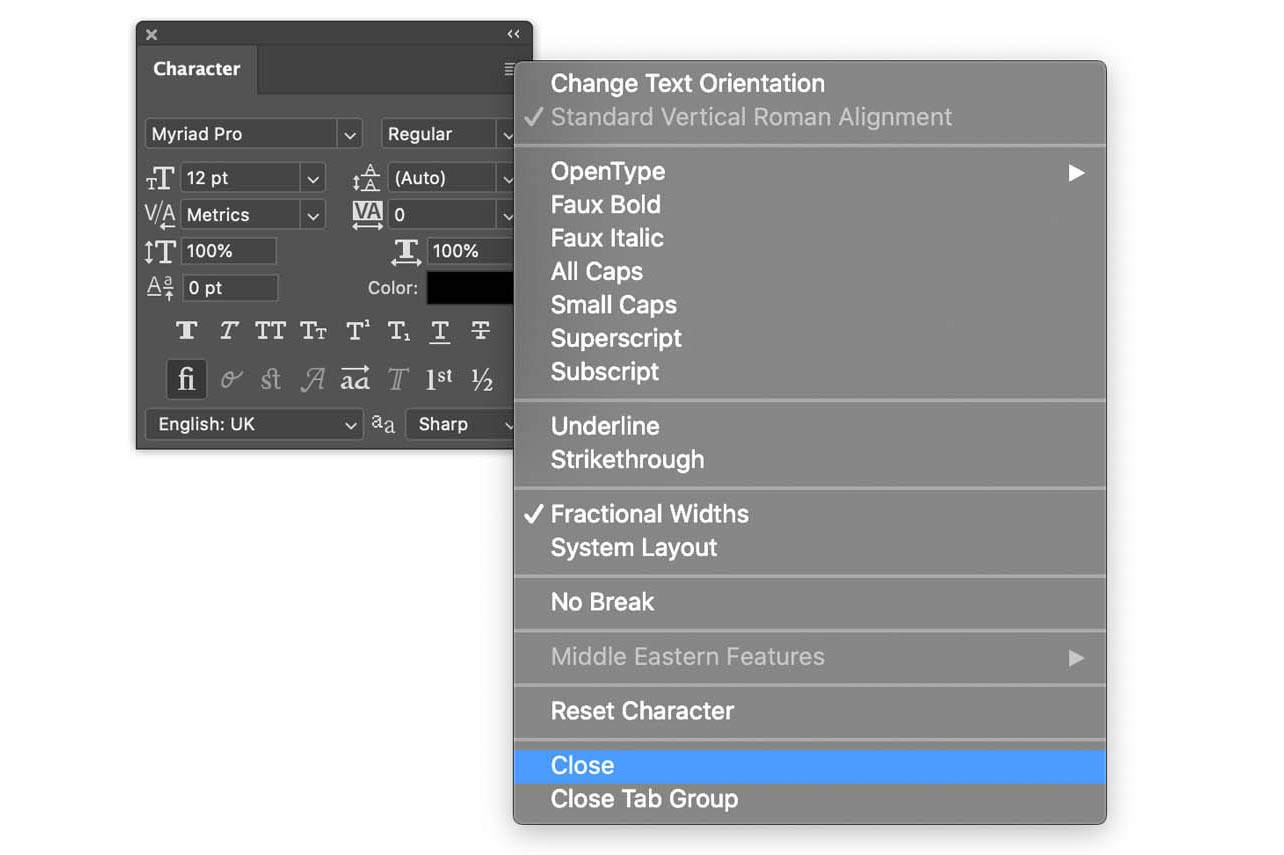Open the anti-aliasing Sharp dropdown
The image size is (1284, 855).
point(460,424)
